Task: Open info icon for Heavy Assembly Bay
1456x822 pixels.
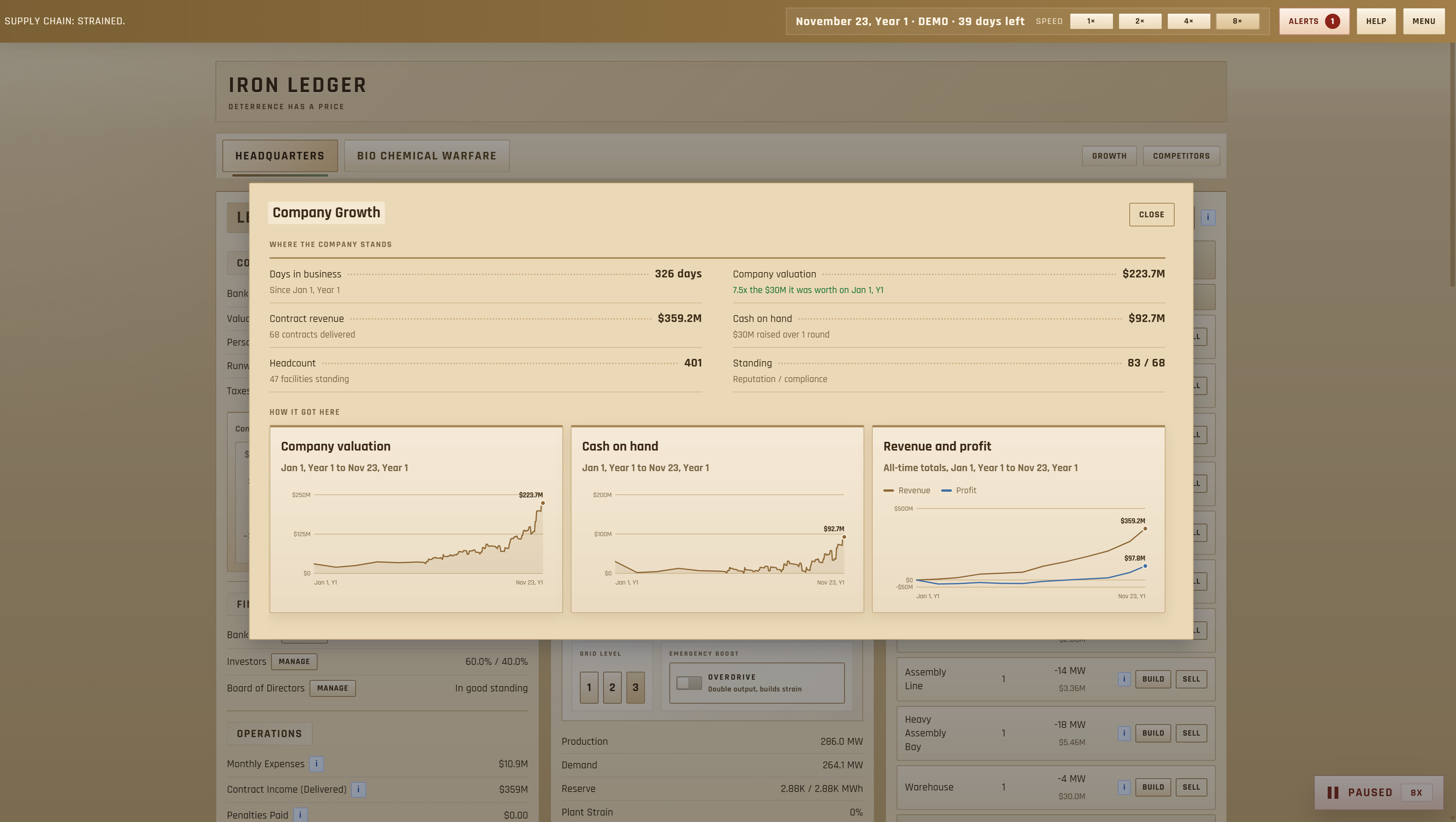Action: pos(1124,733)
